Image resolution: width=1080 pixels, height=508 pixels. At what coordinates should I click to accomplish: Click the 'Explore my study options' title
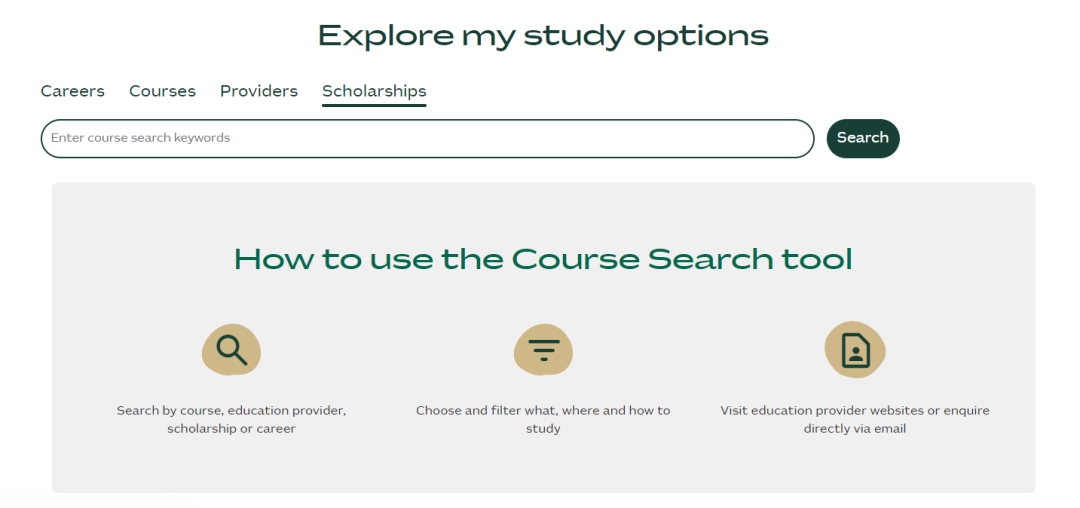click(543, 35)
